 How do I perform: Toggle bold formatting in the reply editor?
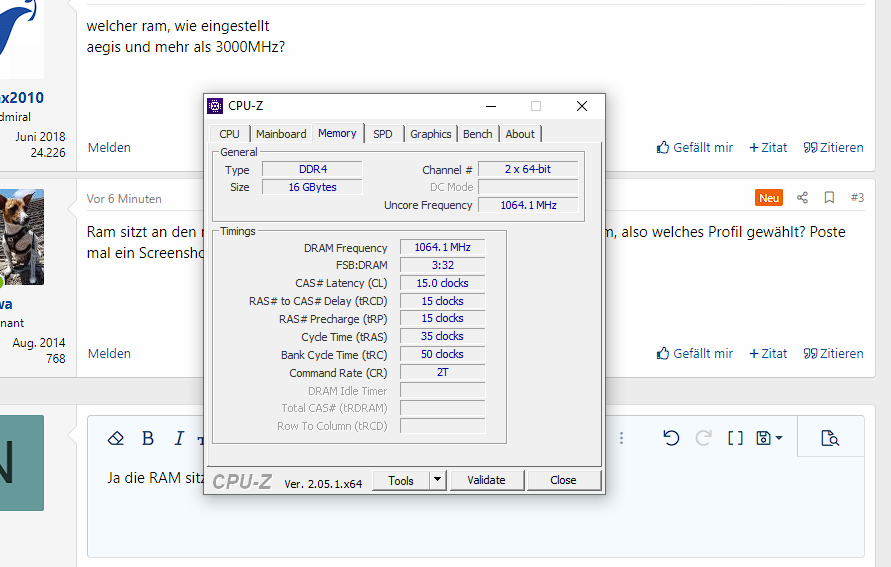click(x=148, y=438)
